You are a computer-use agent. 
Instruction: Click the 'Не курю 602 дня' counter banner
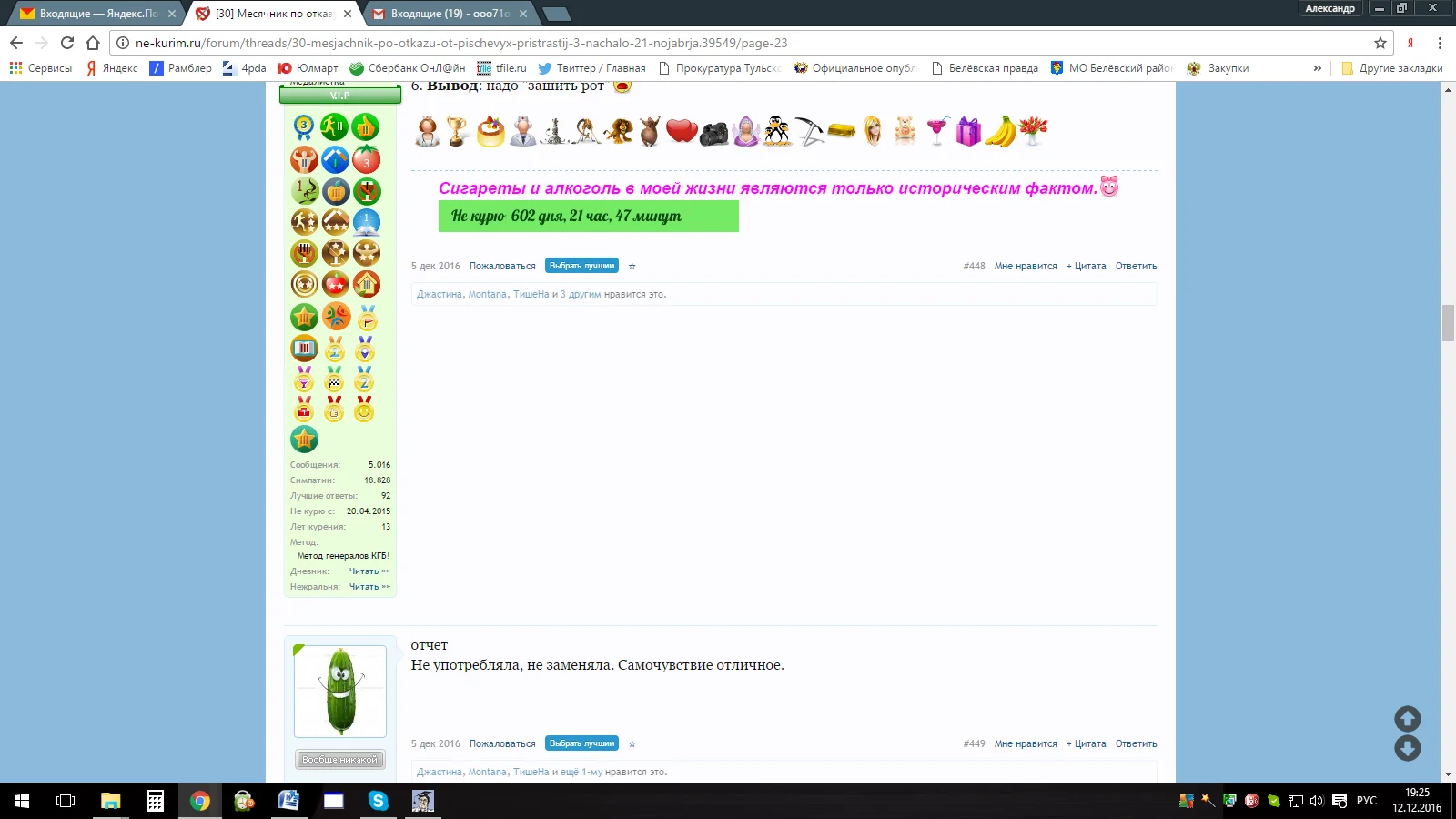tap(589, 217)
